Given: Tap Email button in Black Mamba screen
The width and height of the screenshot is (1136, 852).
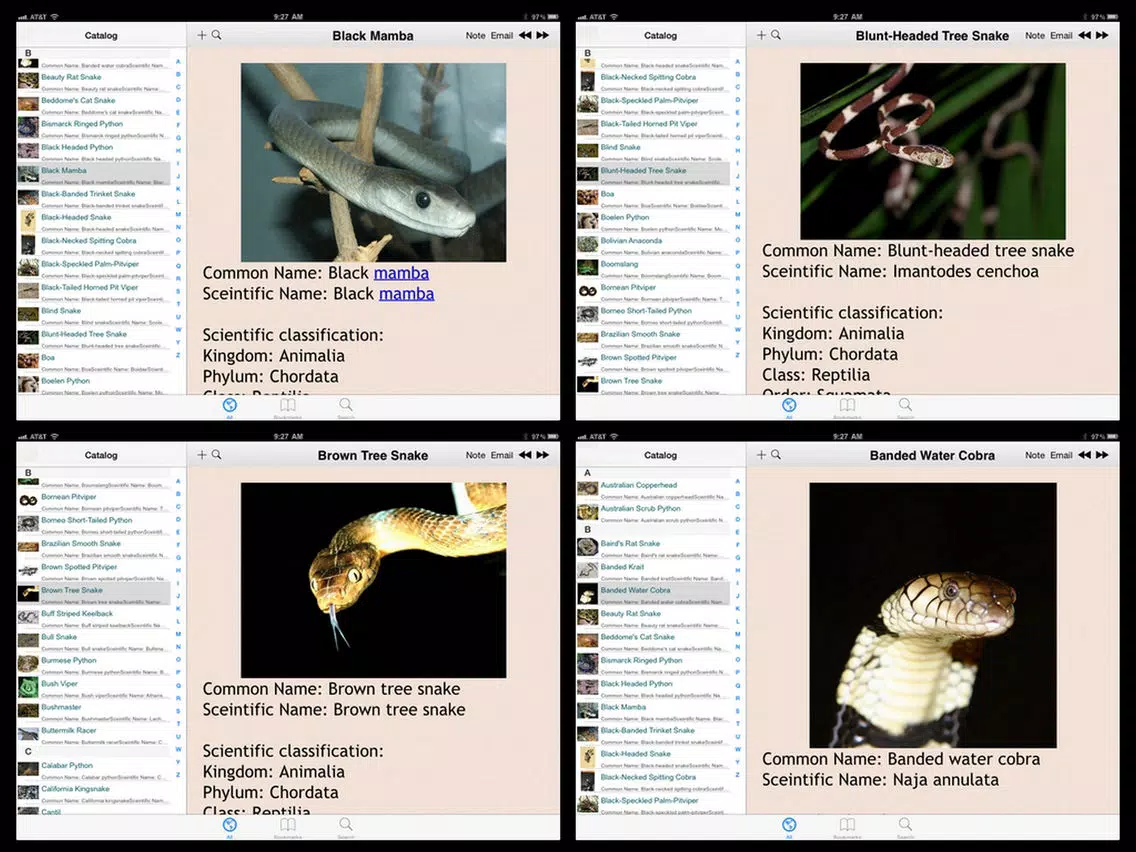Looking at the screenshot, I should tap(501, 36).
